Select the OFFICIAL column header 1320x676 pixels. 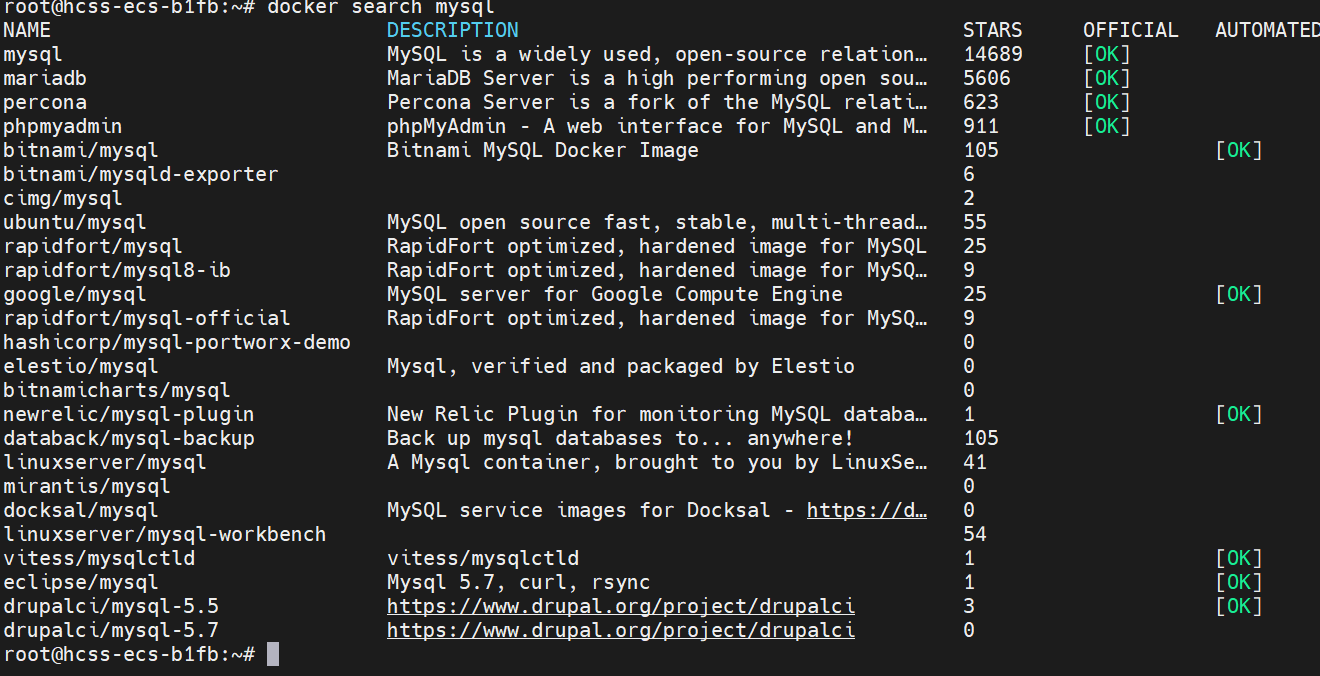(1131, 31)
